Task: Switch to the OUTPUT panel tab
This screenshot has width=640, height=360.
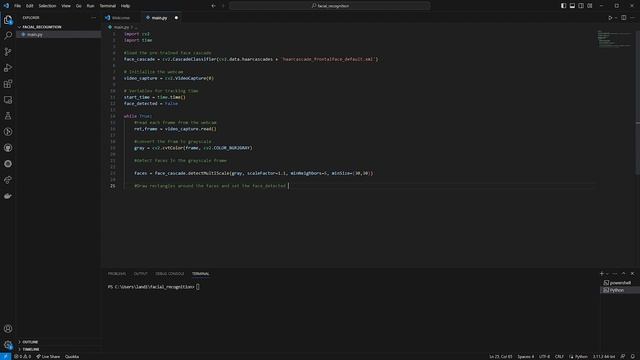Action: 140,273
